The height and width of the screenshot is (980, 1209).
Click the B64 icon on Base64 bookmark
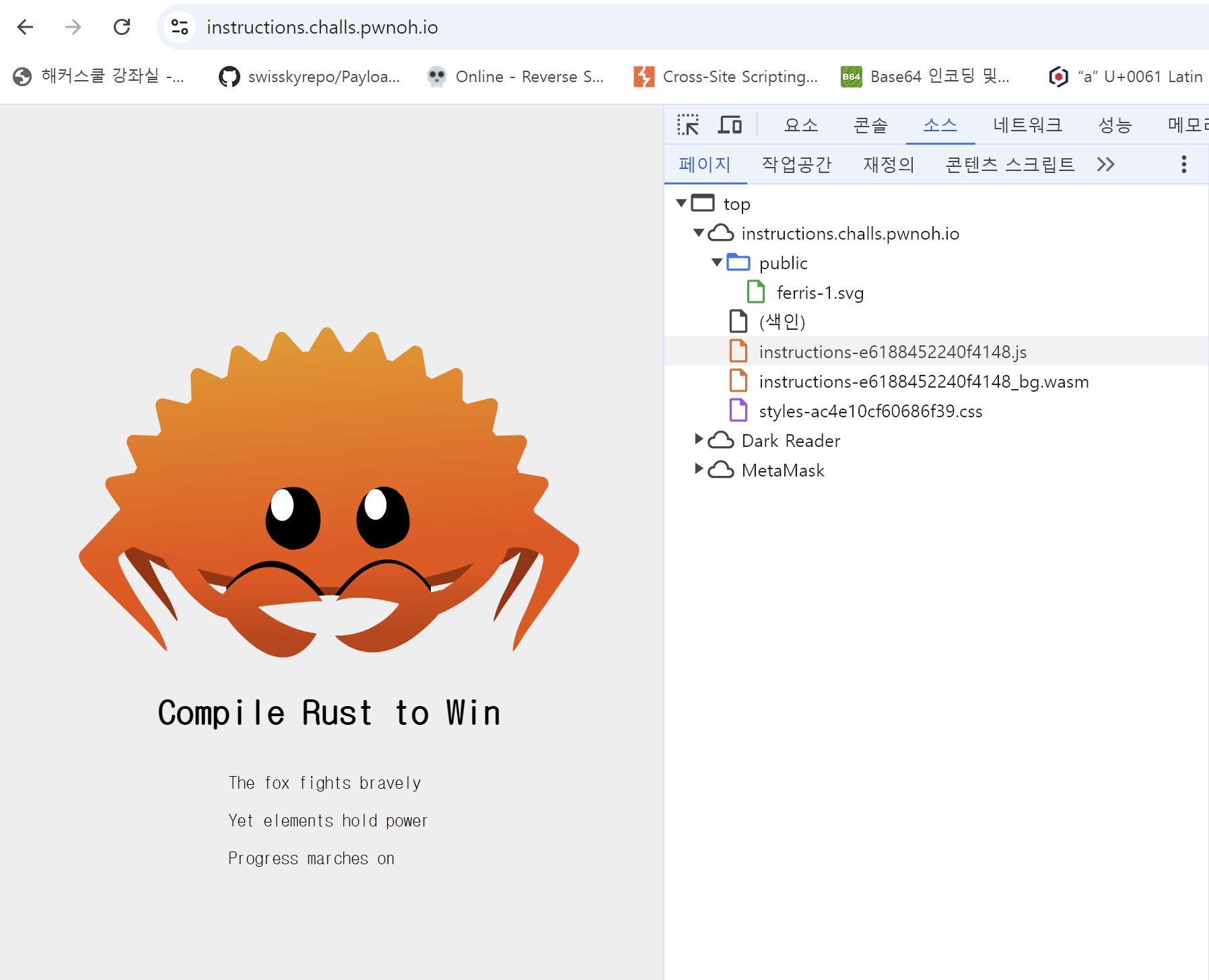[x=851, y=77]
